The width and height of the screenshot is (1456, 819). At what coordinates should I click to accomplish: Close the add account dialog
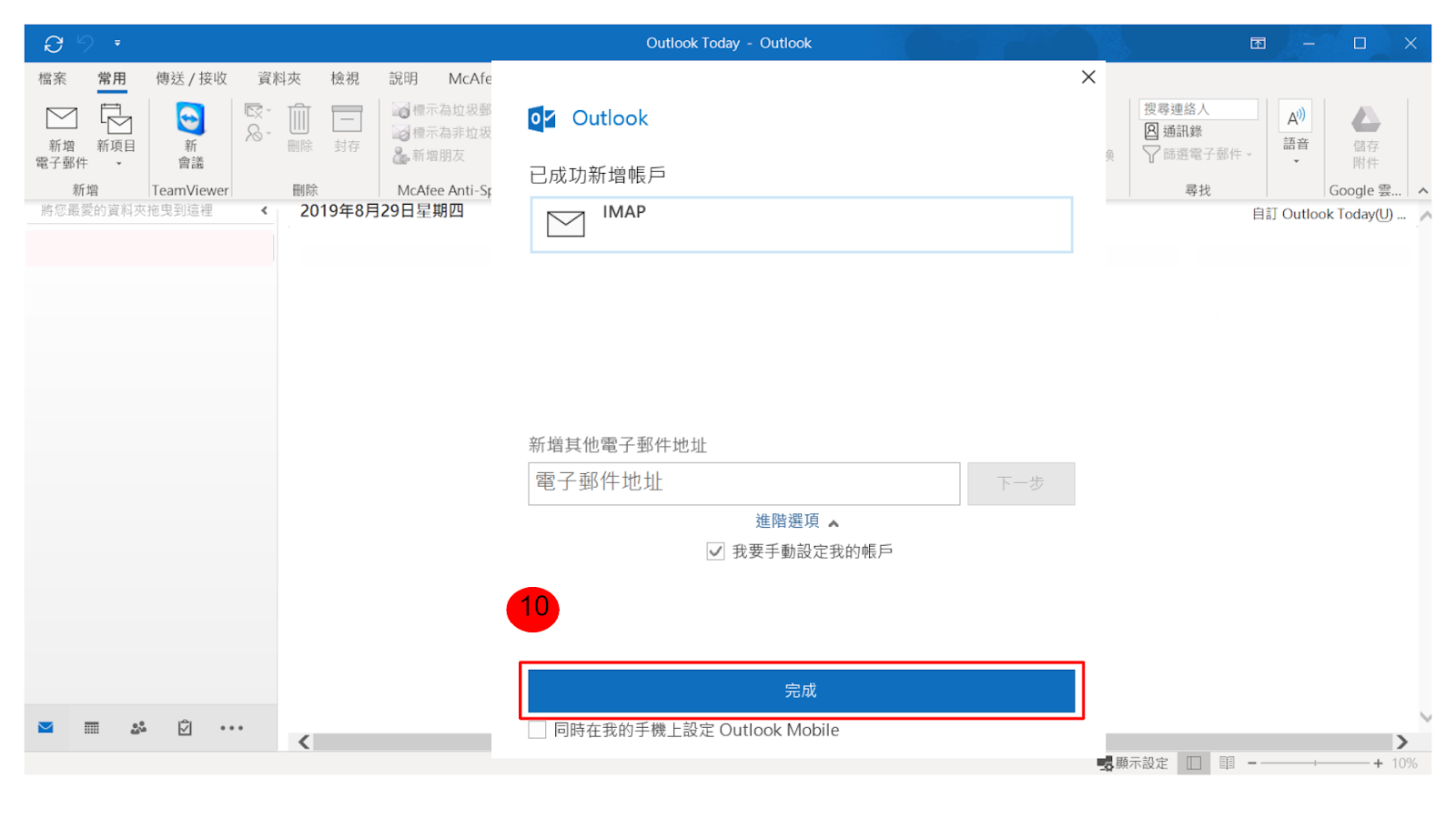[1088, 77]
